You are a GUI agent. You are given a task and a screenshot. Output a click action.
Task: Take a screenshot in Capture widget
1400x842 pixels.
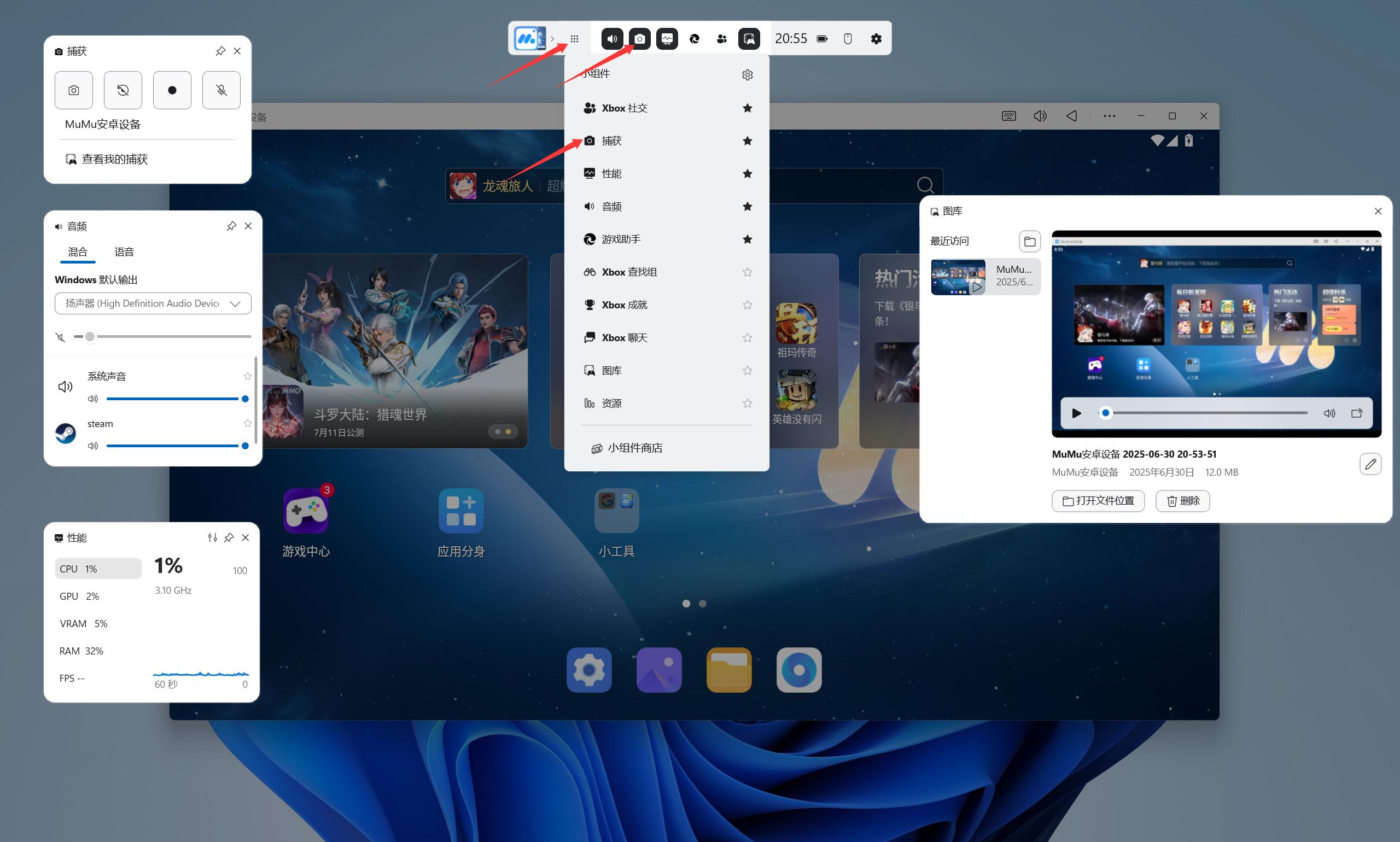coord(74,90)
